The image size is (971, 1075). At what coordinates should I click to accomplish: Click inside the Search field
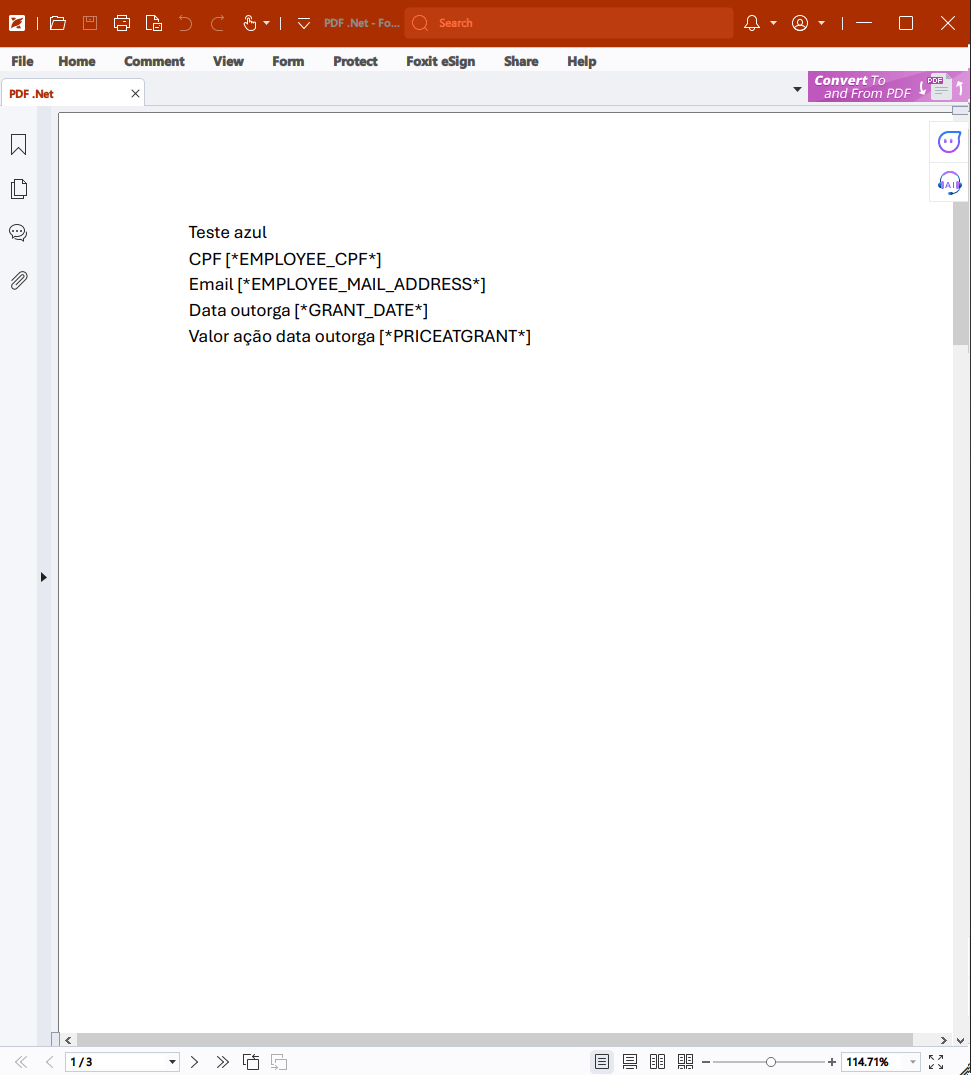(x=568, y=22)
